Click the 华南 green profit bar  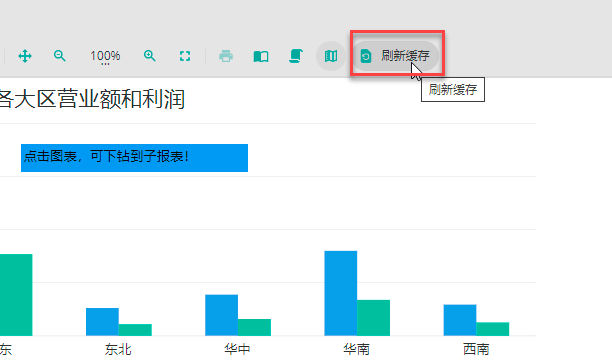(374, 318)
